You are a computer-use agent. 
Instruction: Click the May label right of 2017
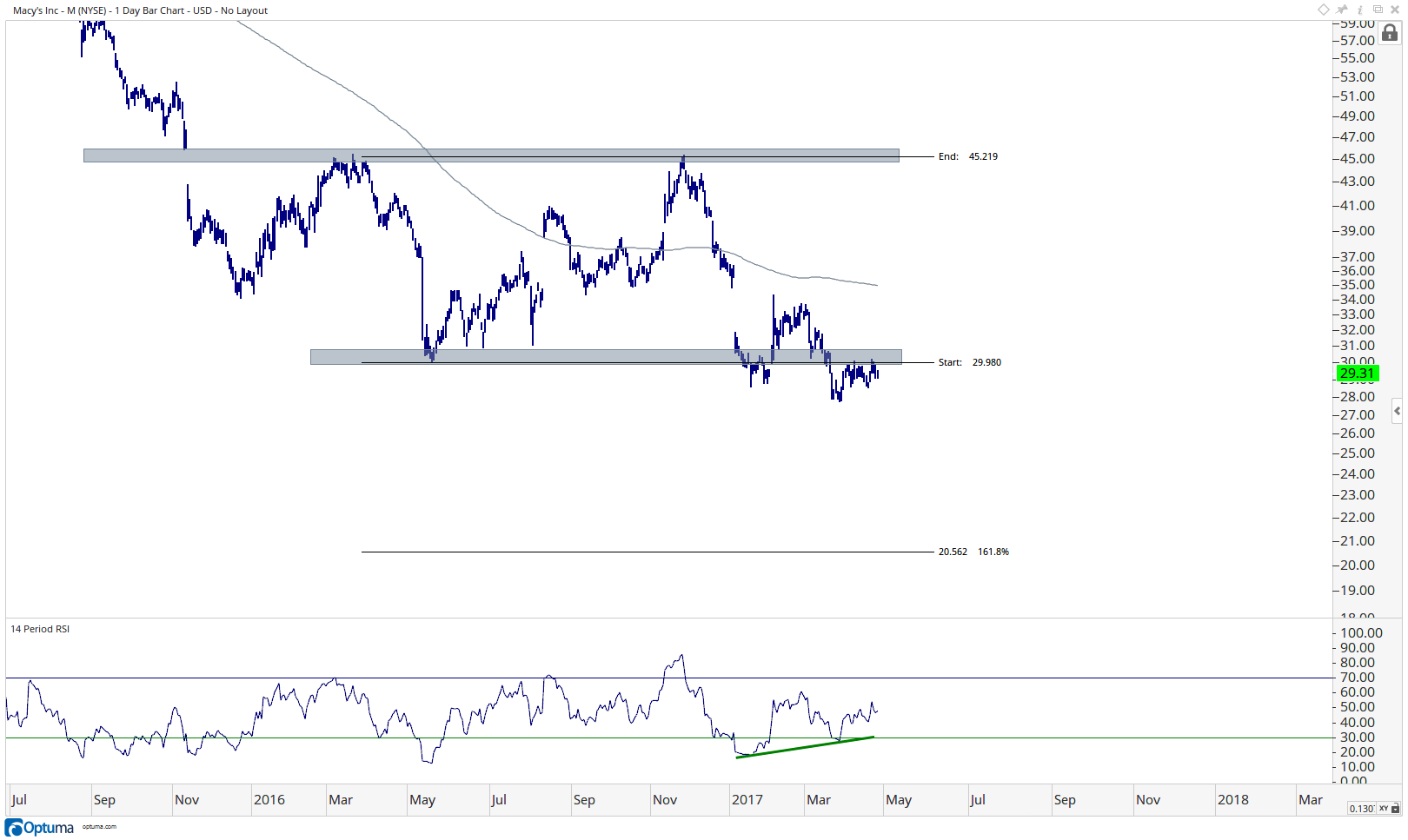[899, 800]
